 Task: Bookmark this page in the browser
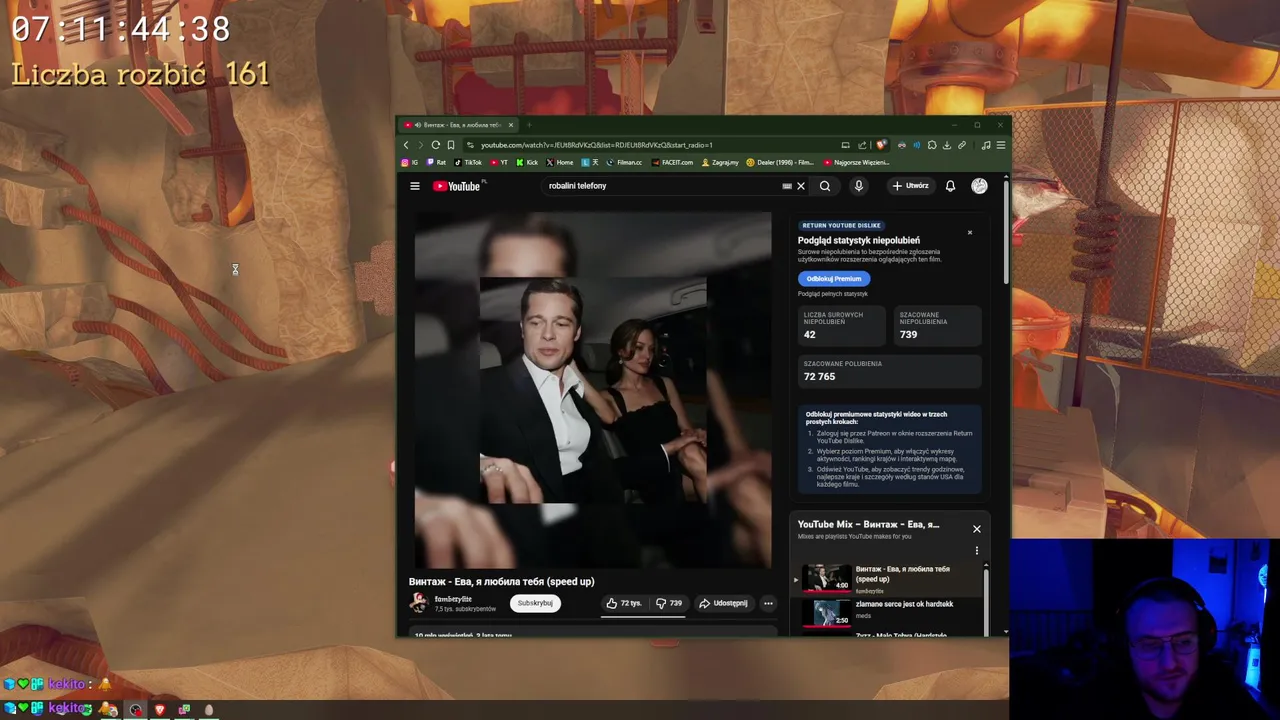click(451, 145)
